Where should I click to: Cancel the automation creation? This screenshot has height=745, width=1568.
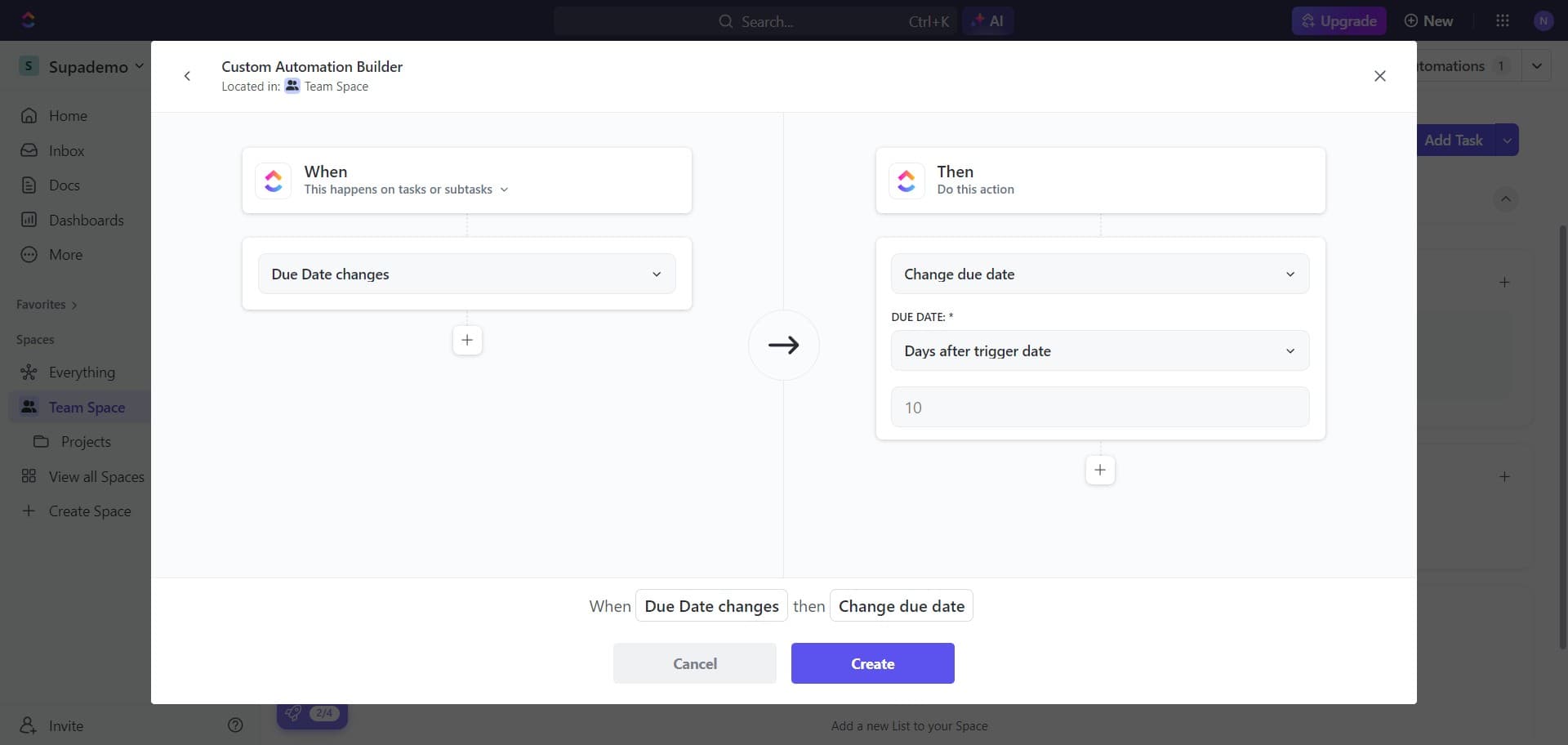(694, 663)
